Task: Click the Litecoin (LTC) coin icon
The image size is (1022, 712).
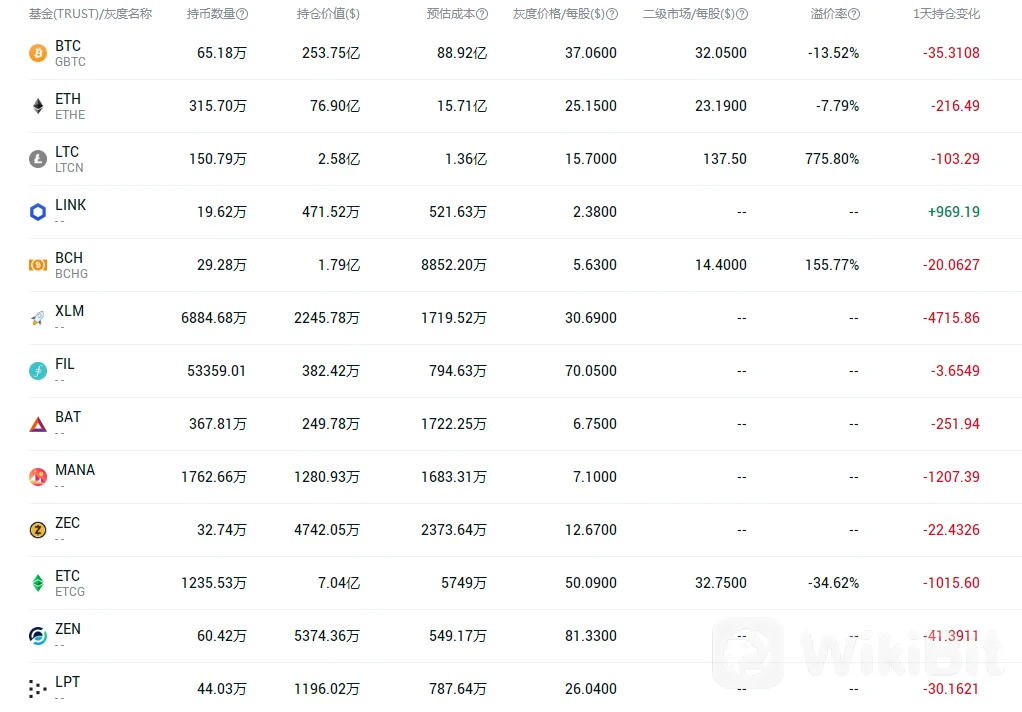Action: (38, 159)
